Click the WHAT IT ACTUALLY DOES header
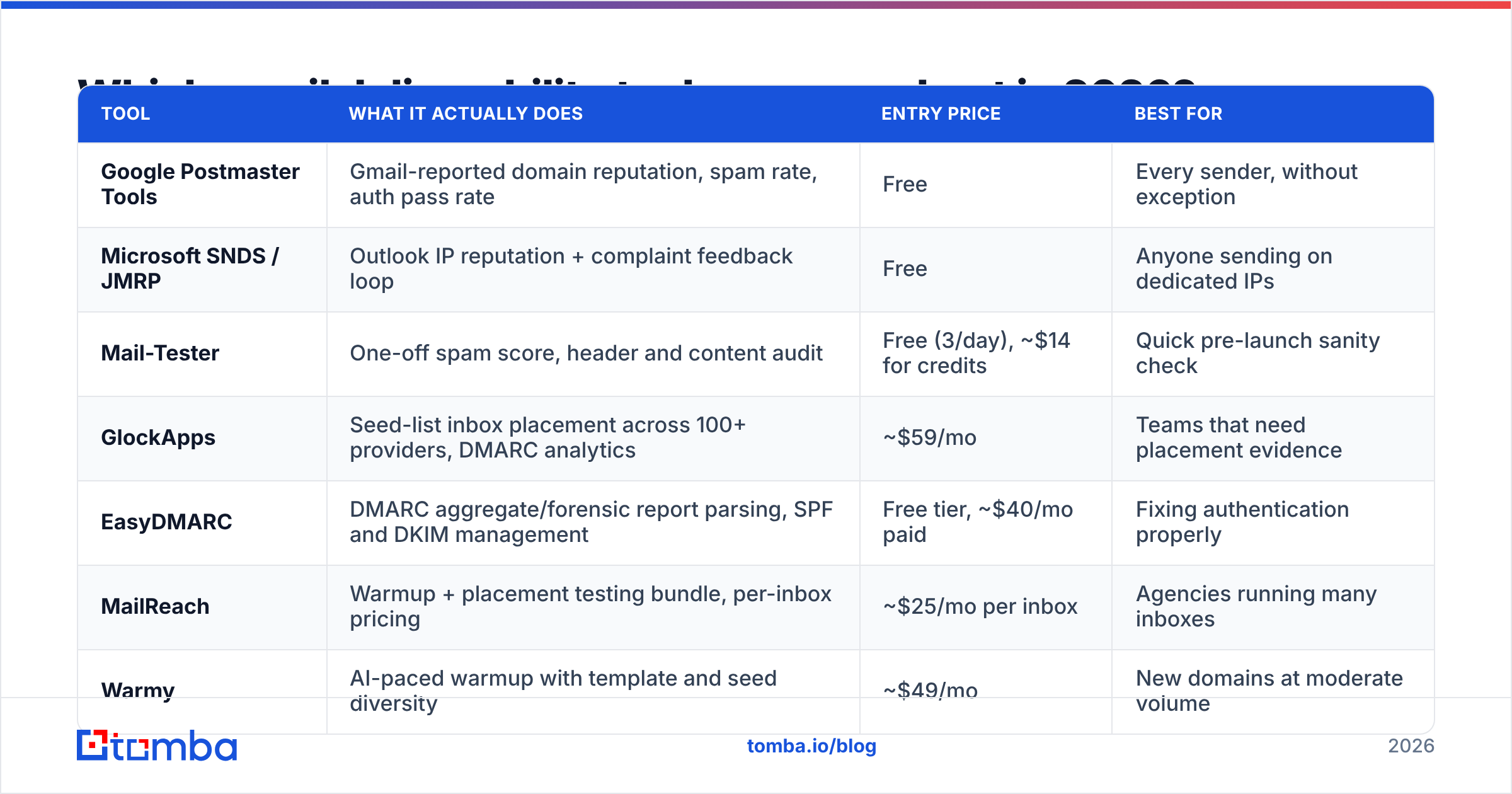Image resolution: width=1512 pixels, height=794 pixels. click(466, 113)
